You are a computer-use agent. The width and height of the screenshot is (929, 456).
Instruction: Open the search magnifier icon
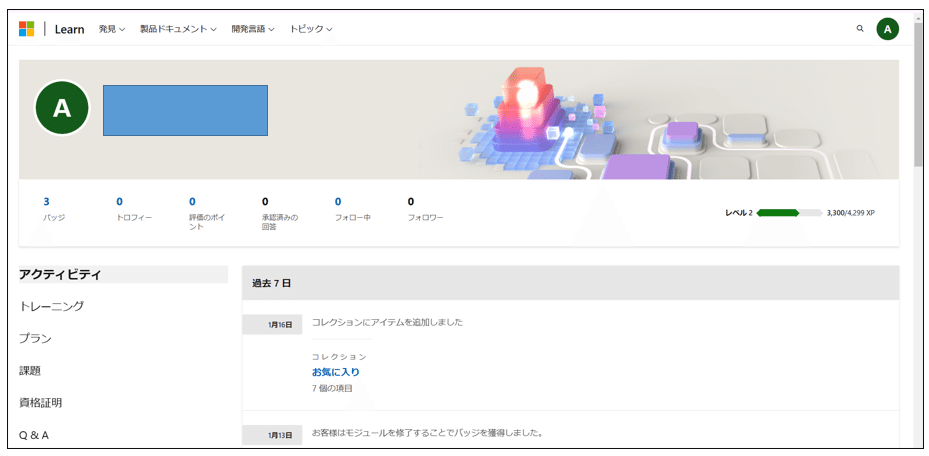pyautogui.click(x=860, y=28)
